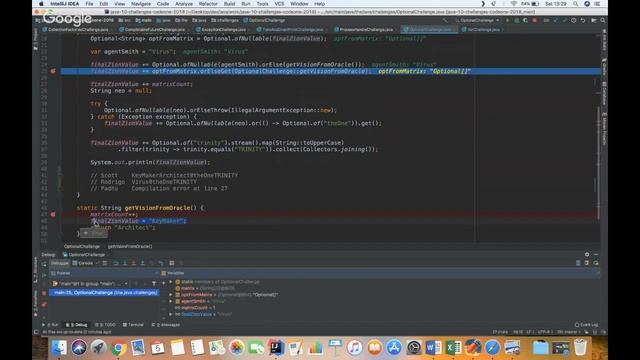Screen dimensions: 640x360
Task: Click the red Stop icon in main toolbar
Action: (x=534, y=20)
